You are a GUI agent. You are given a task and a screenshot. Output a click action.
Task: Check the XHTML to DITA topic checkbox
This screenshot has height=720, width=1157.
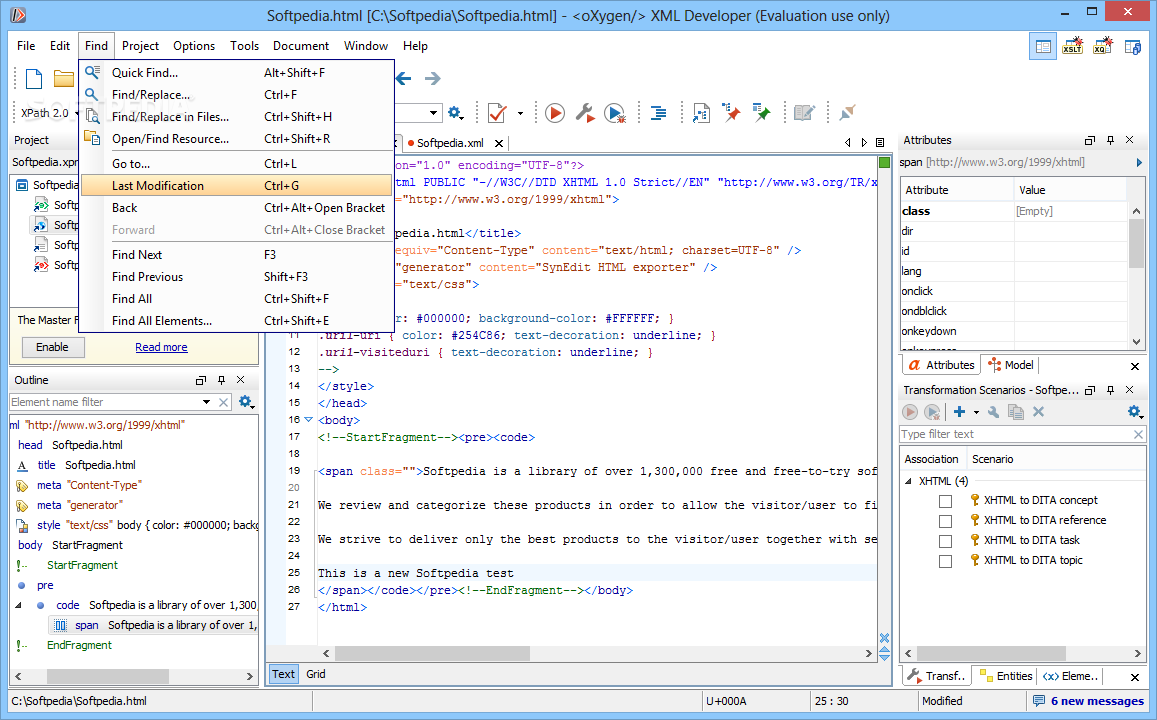tap(945, 561)
